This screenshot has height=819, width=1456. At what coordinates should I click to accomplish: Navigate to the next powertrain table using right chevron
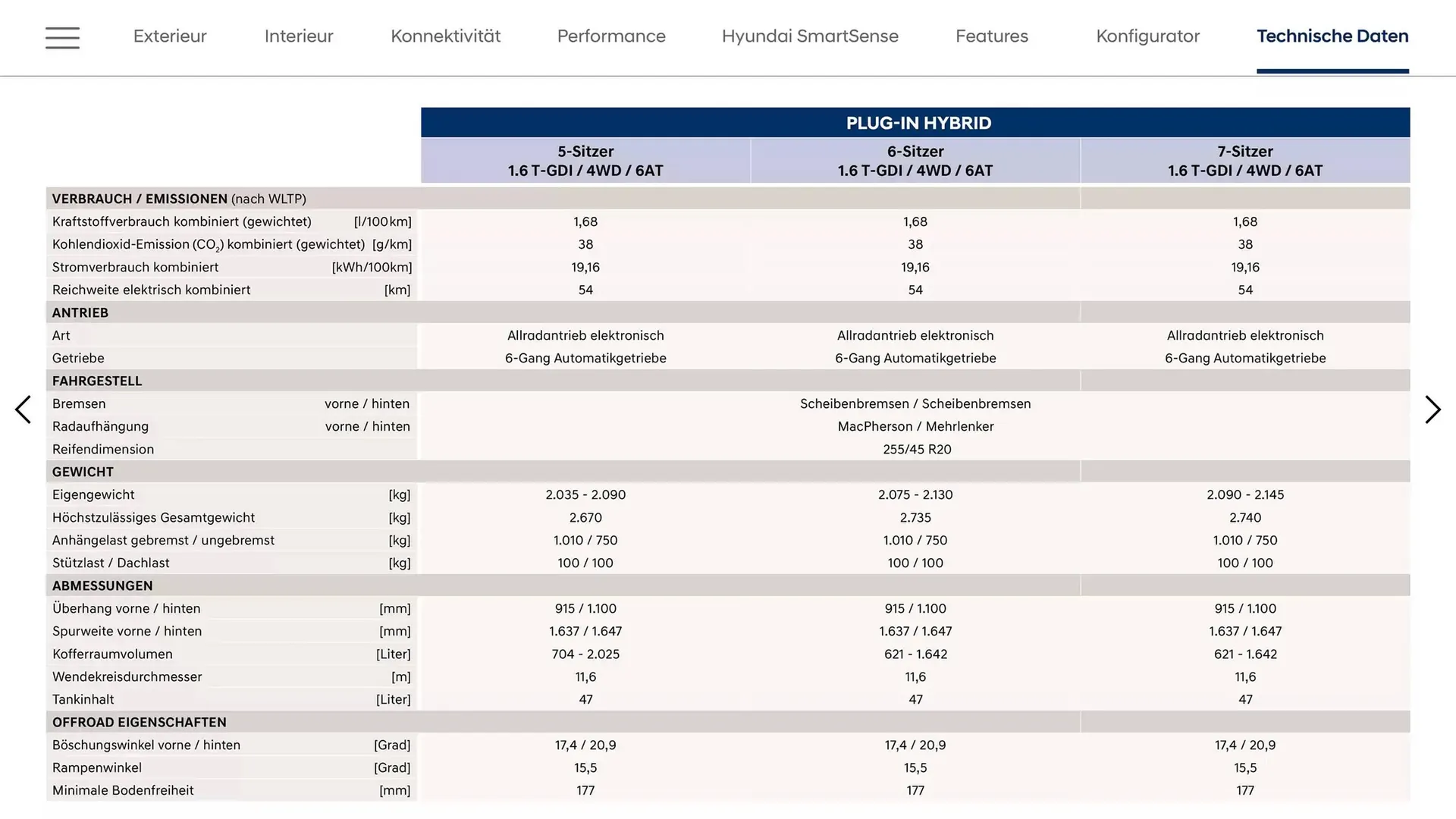pos(1432,409)
